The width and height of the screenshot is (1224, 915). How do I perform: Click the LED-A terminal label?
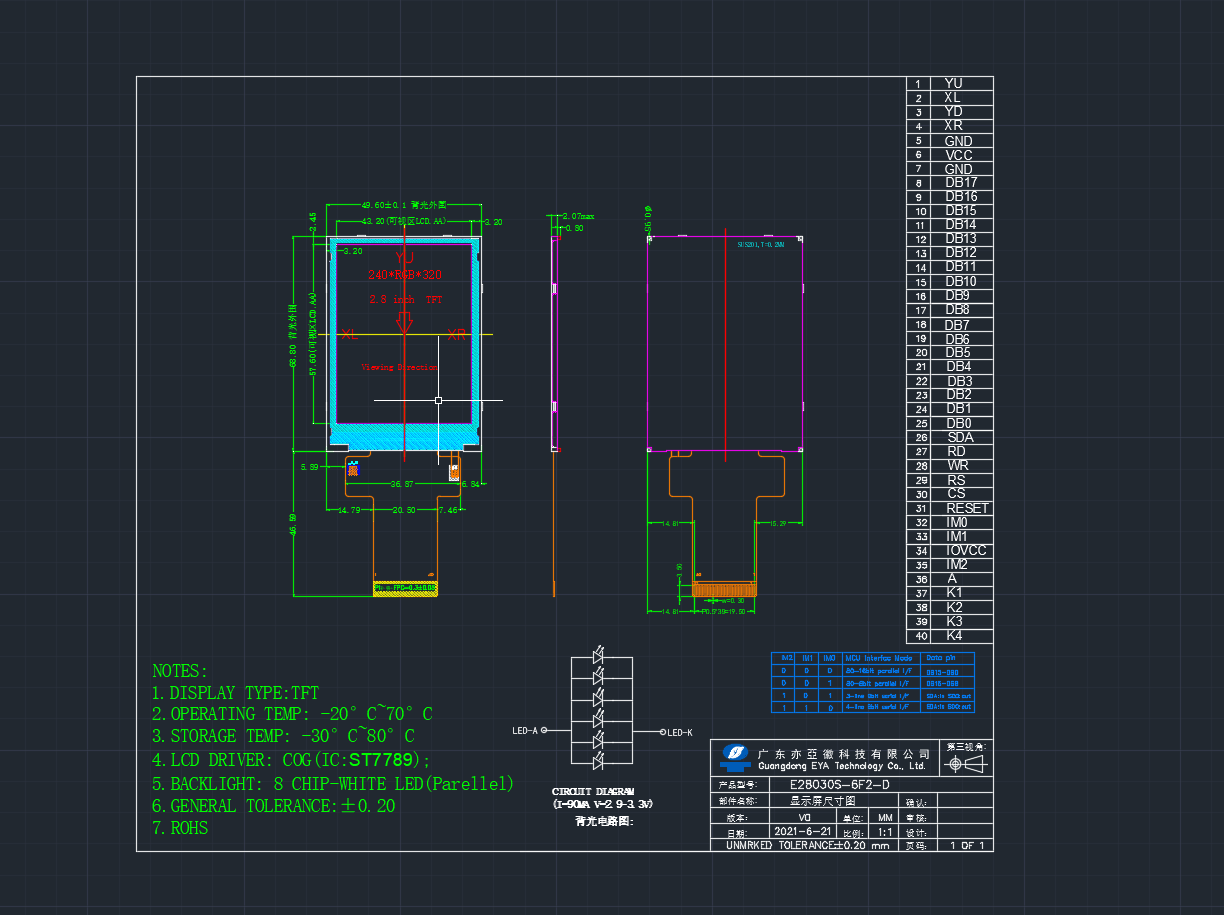pyautogui.click(x=525, y=731)
